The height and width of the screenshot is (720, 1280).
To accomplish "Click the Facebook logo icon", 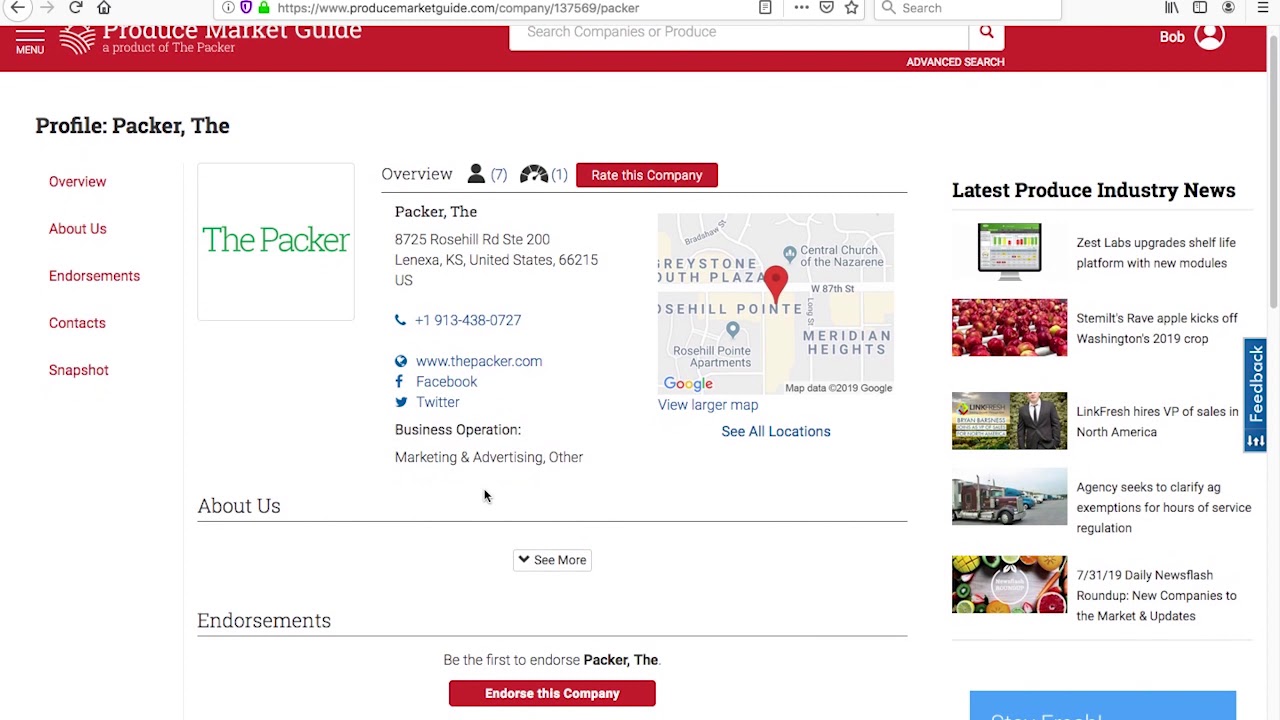I will point(400,382).
